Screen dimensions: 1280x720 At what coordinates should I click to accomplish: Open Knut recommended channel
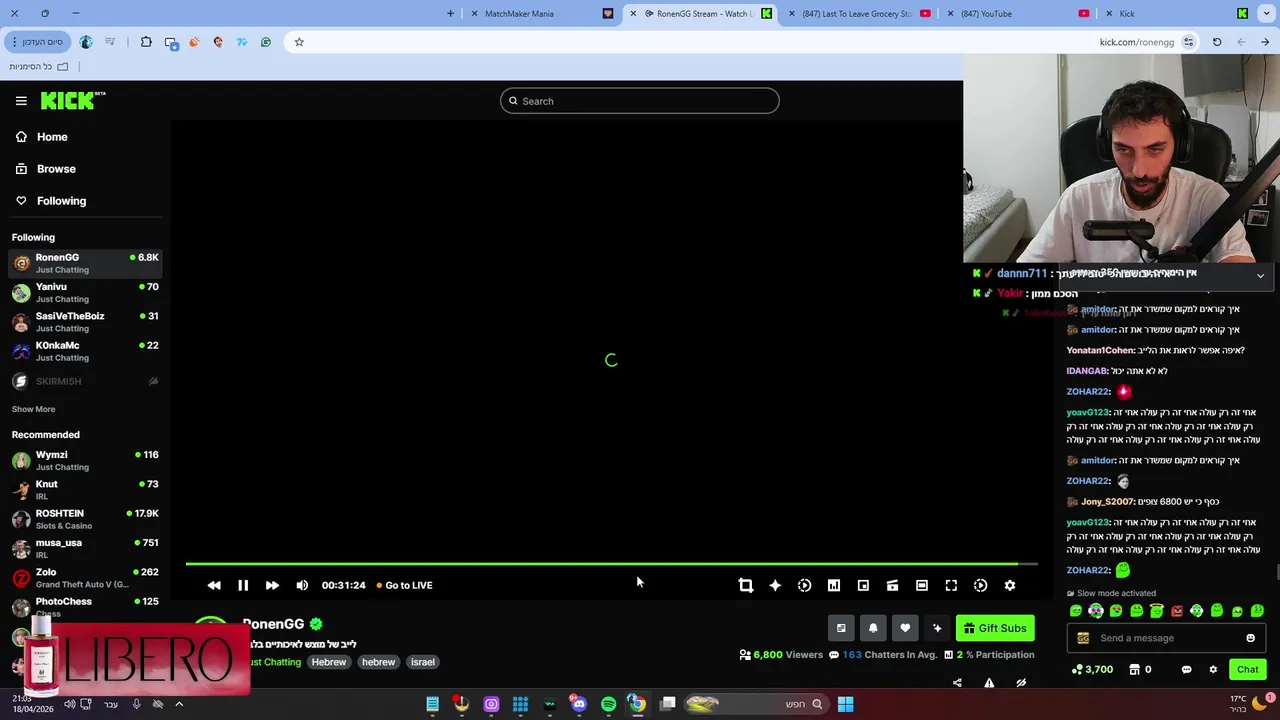[84, 489]
